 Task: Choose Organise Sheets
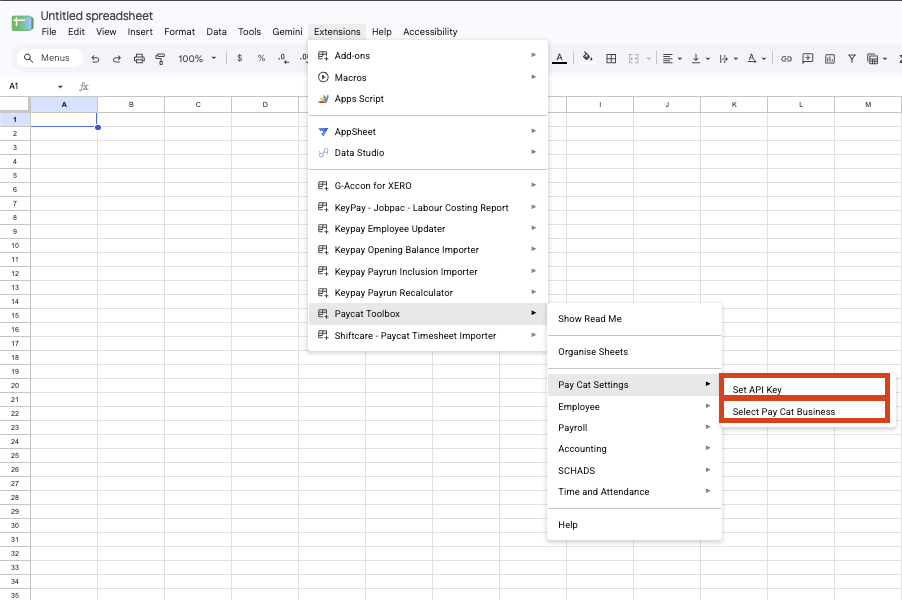point(635,352)
